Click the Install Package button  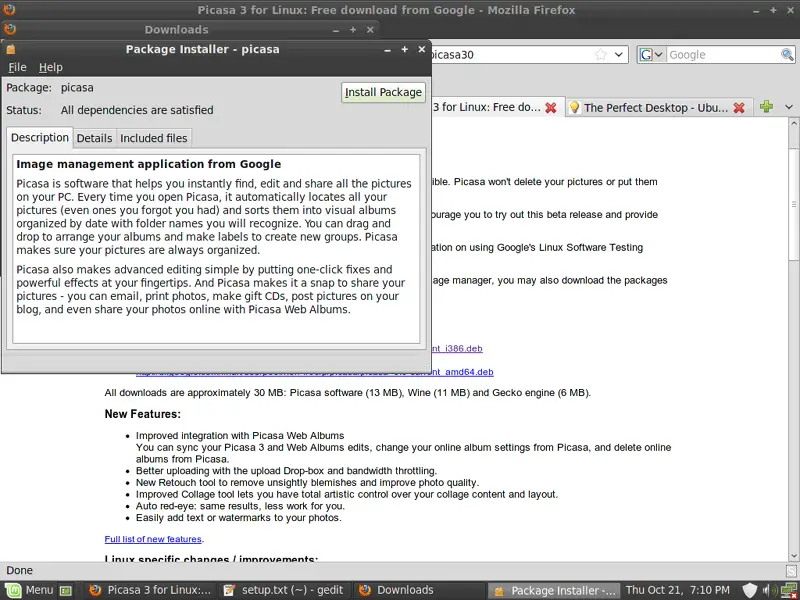coord(383,92)
